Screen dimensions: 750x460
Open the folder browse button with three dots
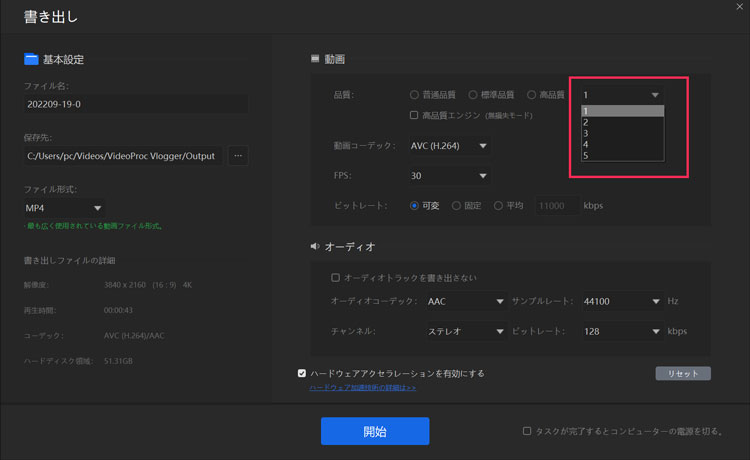pos(238,156)
